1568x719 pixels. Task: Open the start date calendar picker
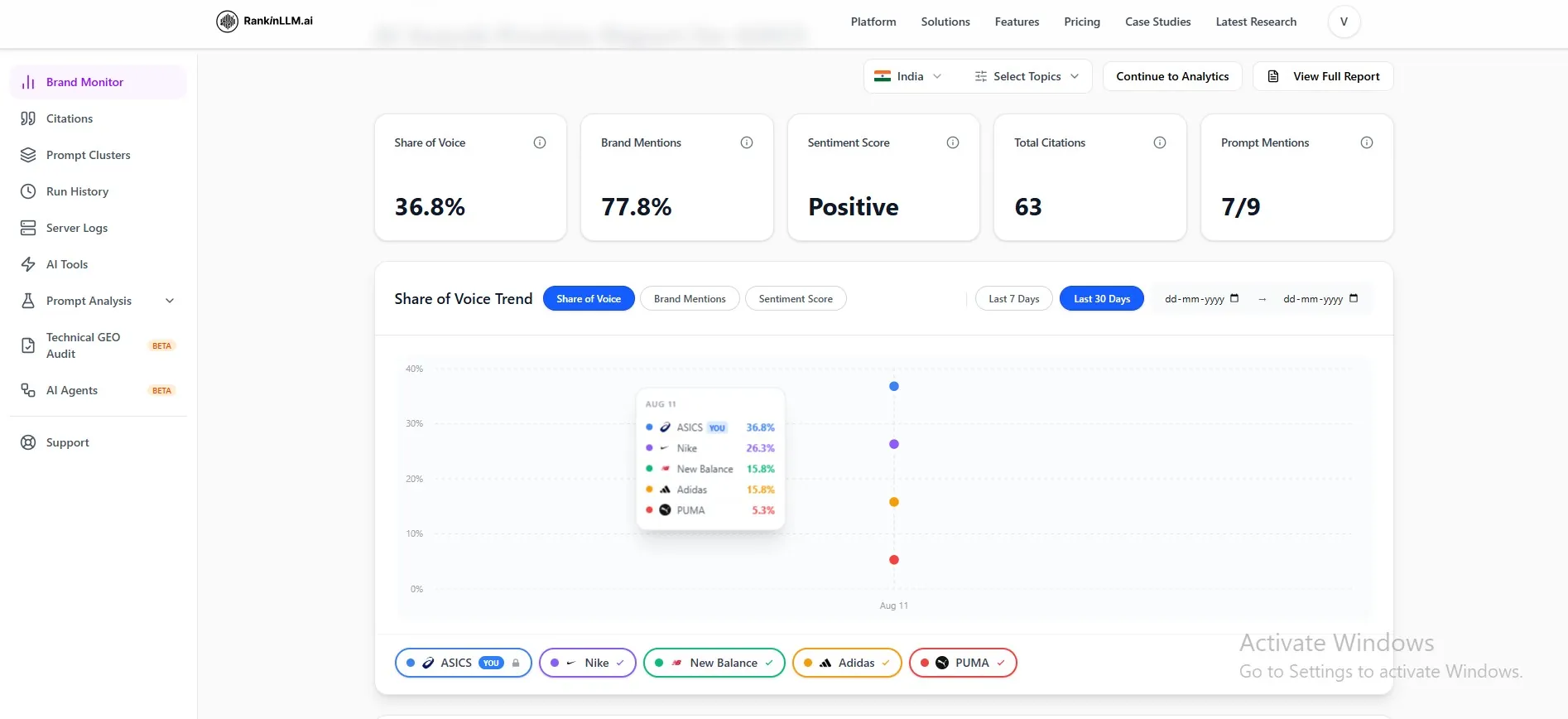tap(1234, 298)
